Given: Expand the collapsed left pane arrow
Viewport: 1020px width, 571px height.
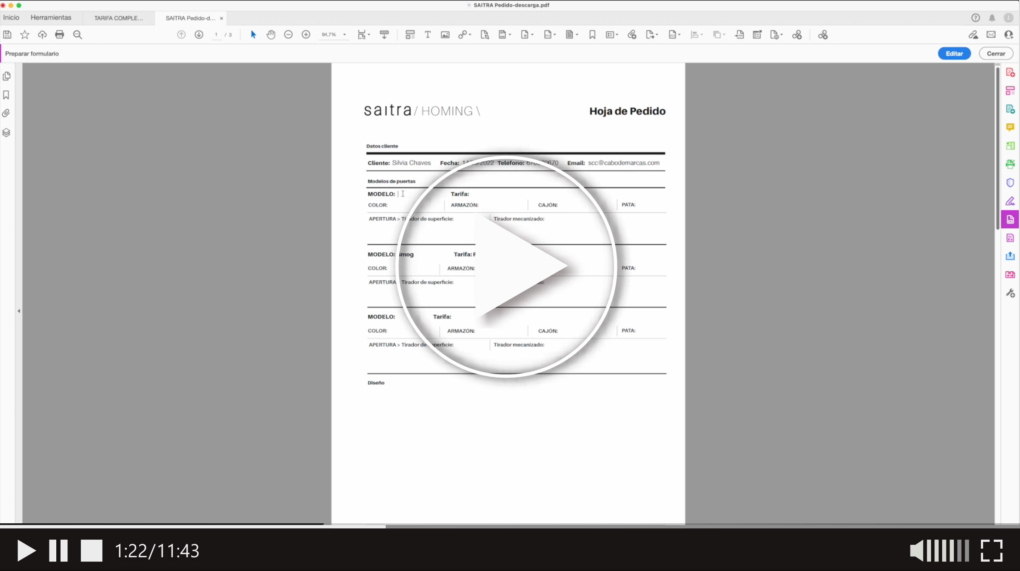Looking at the screenshot, I should pos(19,311).
